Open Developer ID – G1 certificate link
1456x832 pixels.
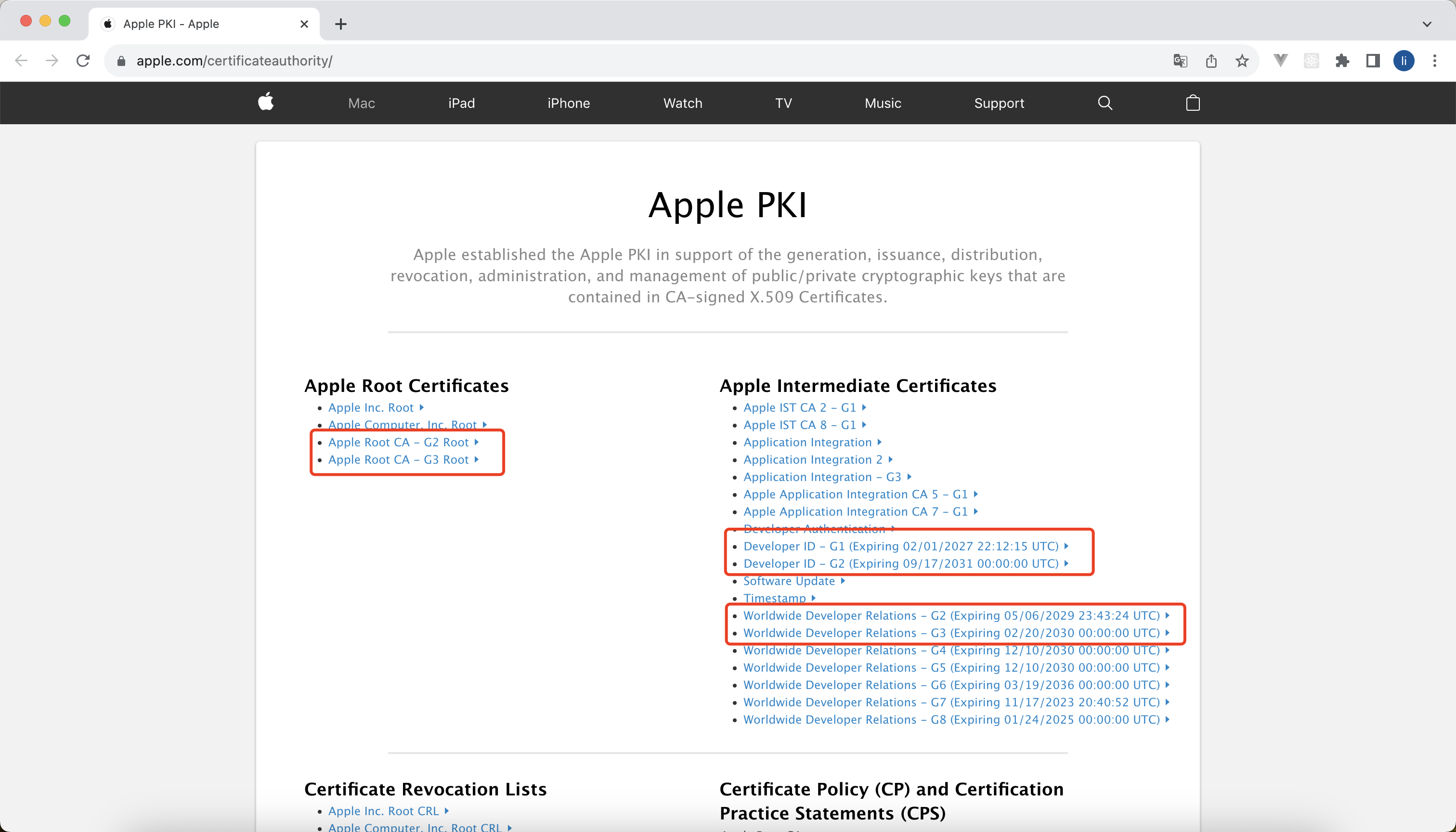coord(906,546)
